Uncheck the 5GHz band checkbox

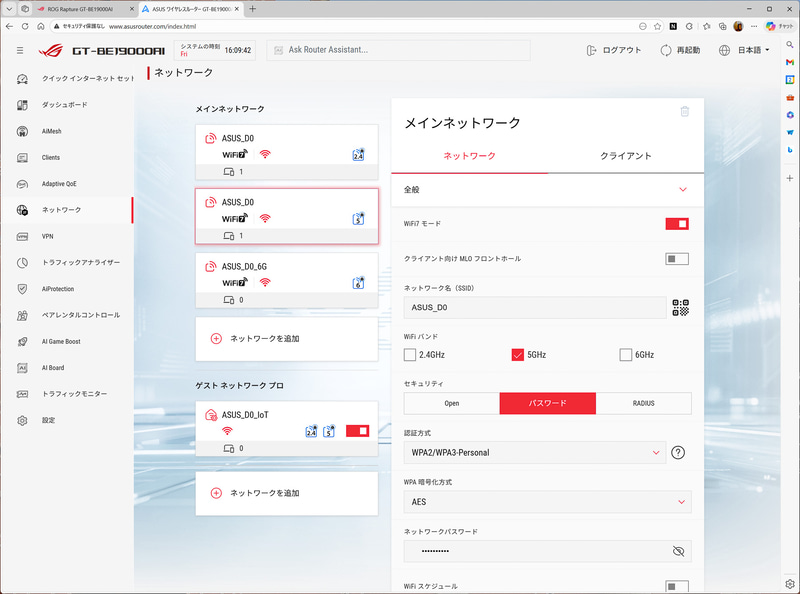(517, 355)
